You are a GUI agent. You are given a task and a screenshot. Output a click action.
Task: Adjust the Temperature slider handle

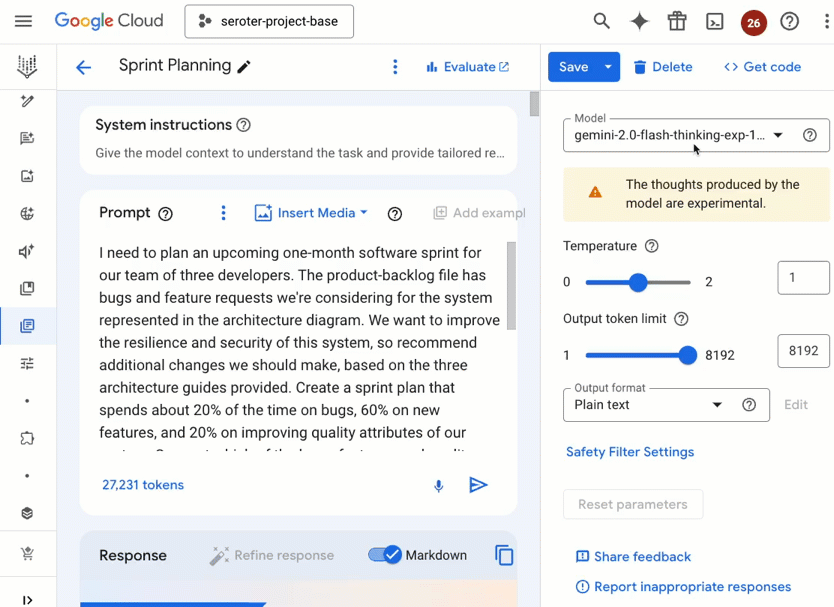[638, 283]
